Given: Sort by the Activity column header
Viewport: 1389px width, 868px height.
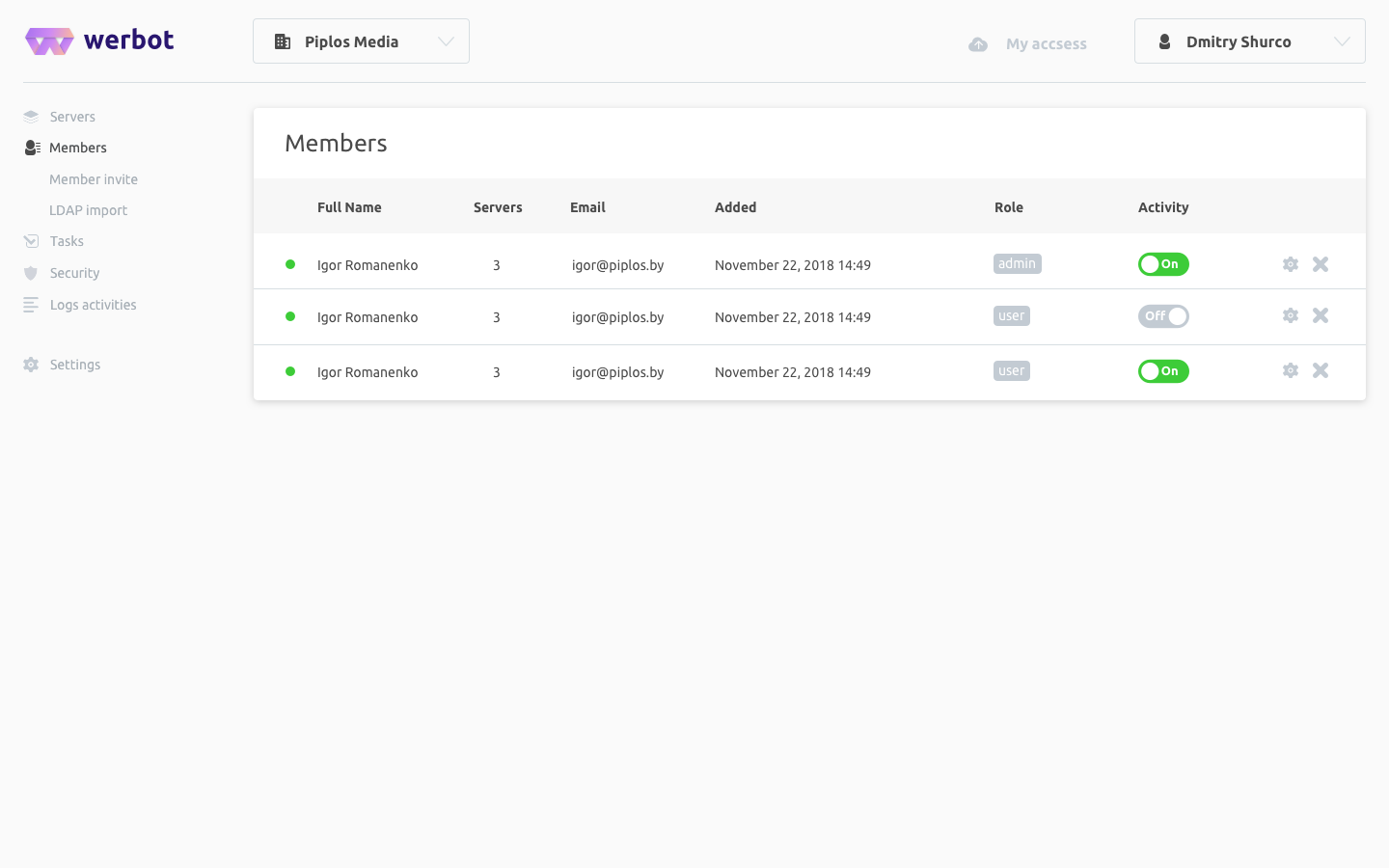Looking at the screenshot, I should pos(1163,207).
